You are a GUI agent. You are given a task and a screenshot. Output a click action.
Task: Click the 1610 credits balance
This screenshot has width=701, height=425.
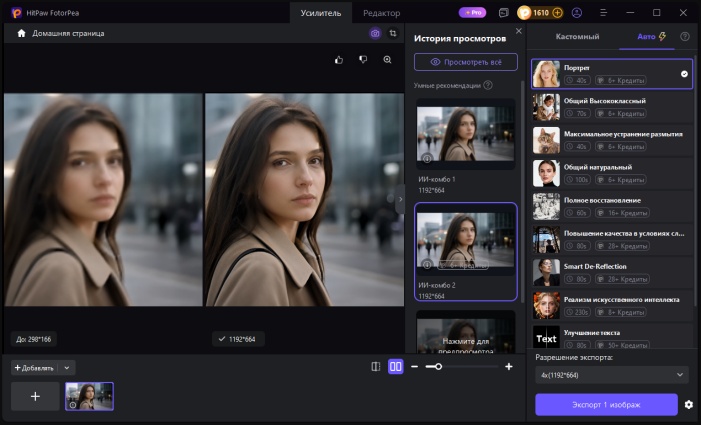[541, 13]
